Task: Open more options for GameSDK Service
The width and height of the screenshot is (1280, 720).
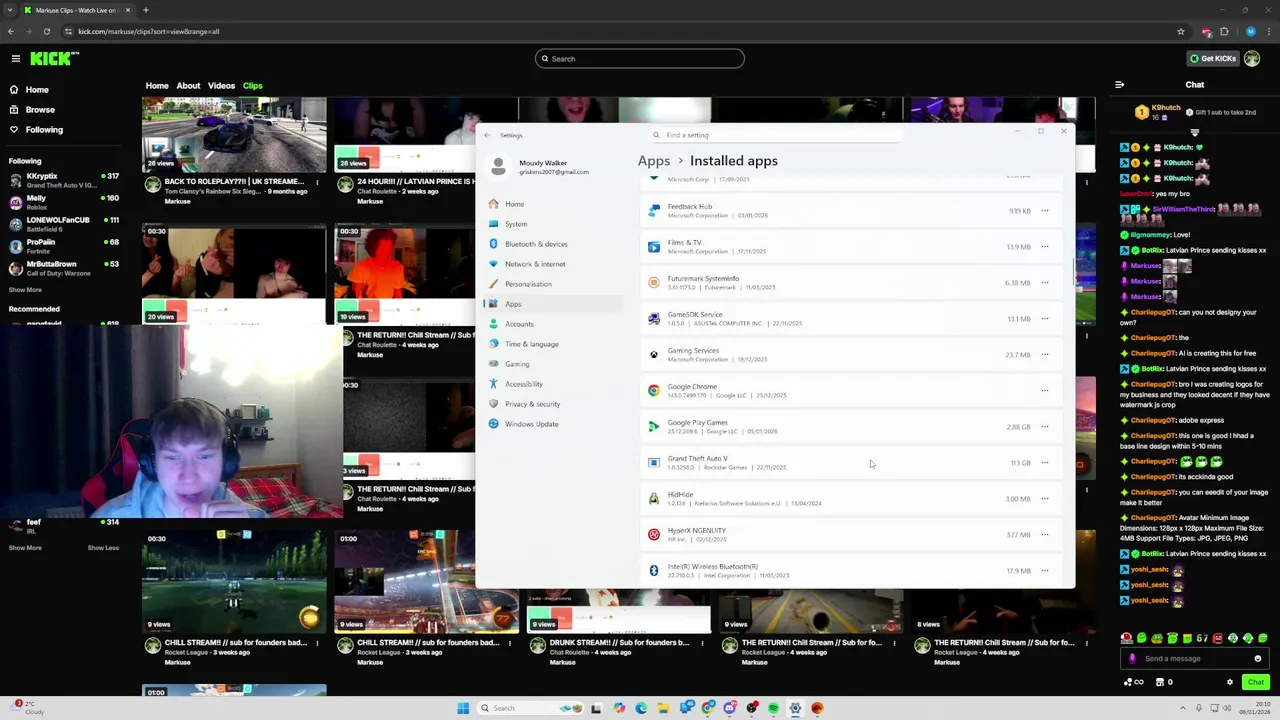Action: 1045,319
